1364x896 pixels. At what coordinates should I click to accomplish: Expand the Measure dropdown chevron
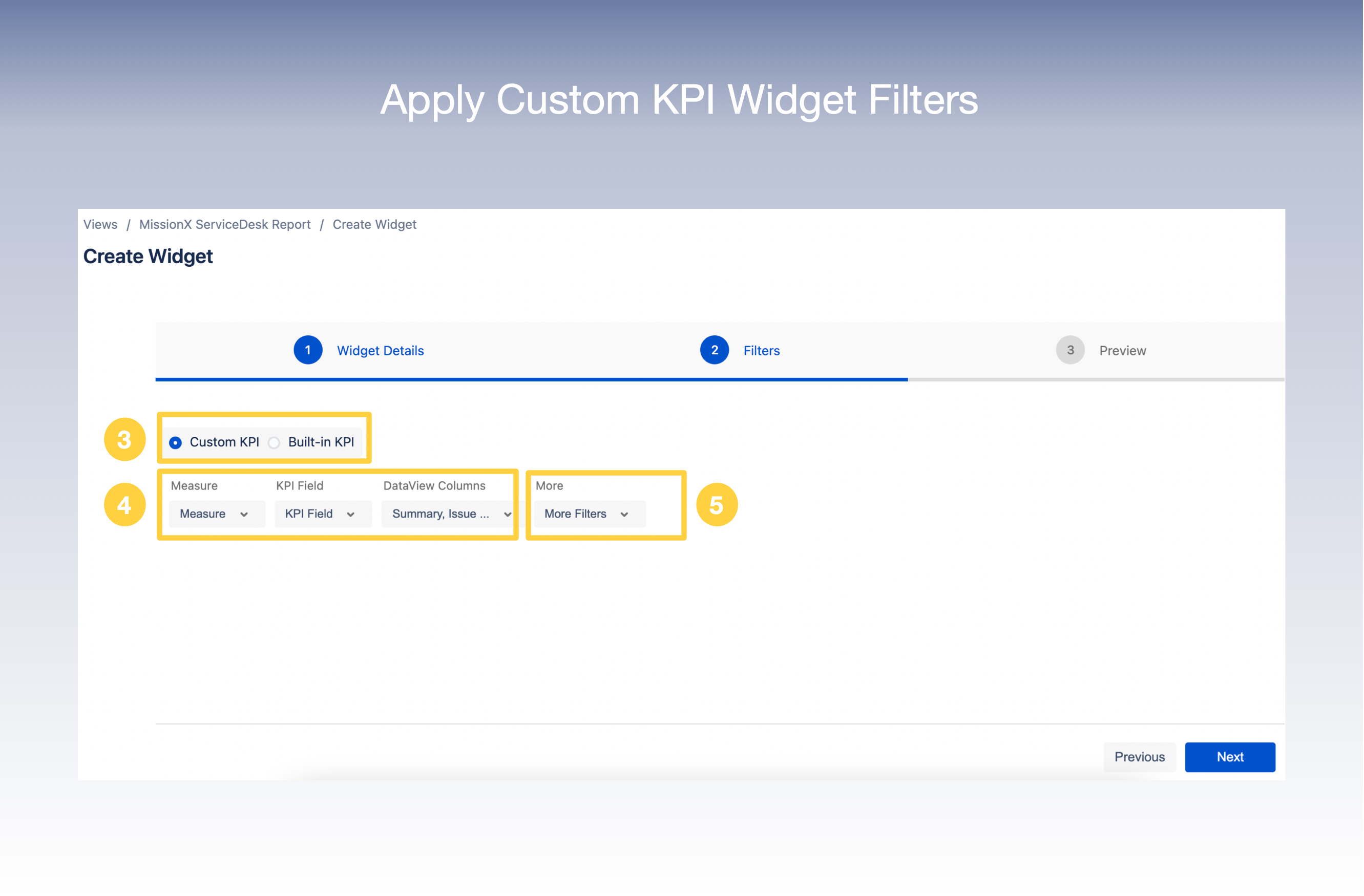pos(245,514)
